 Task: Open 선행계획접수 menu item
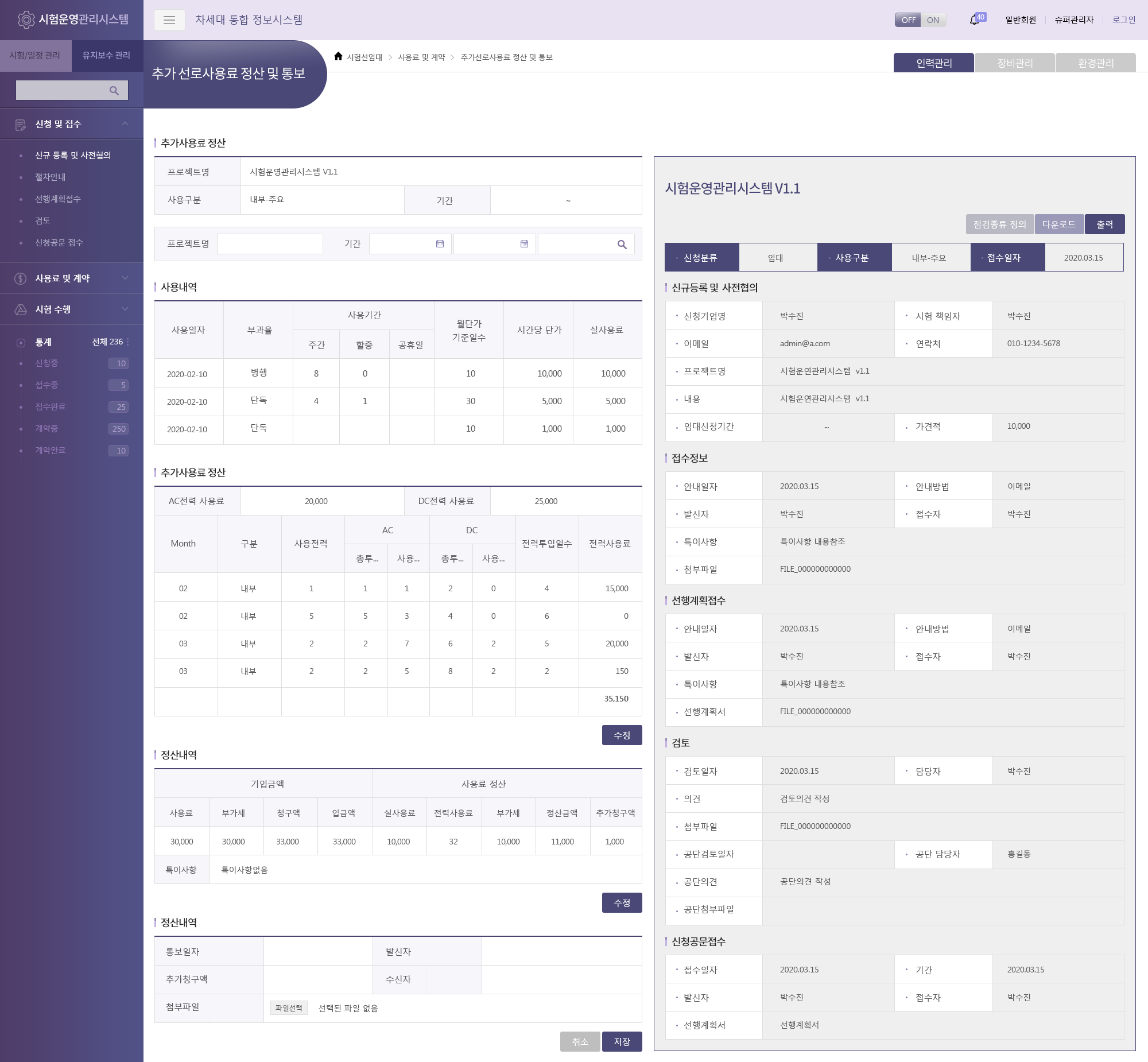point(58,199)
